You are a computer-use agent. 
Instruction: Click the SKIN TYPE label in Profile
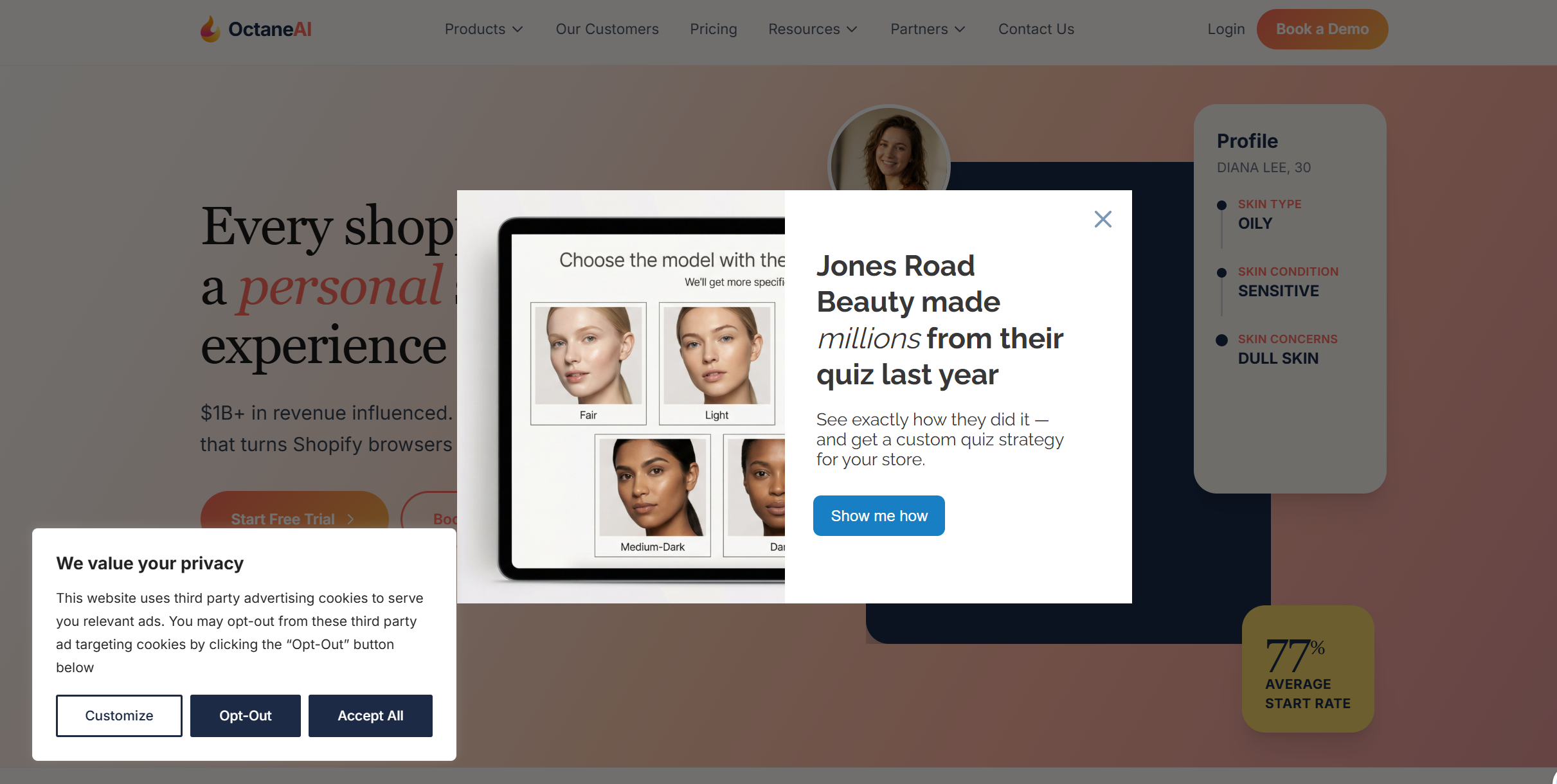click(x=1270, y=204)
